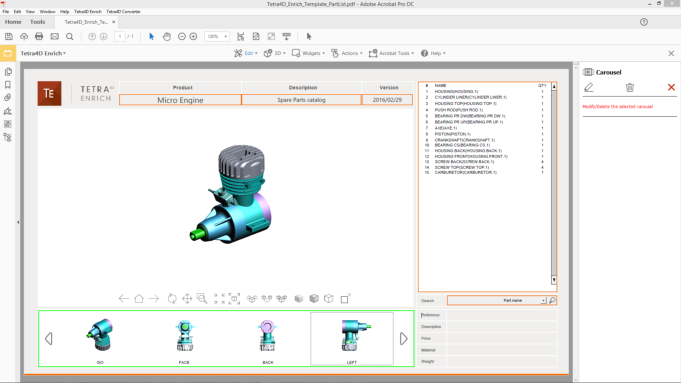681x383 pixels.
Task: Select the Hand pan tool
Action: [167, 36]
